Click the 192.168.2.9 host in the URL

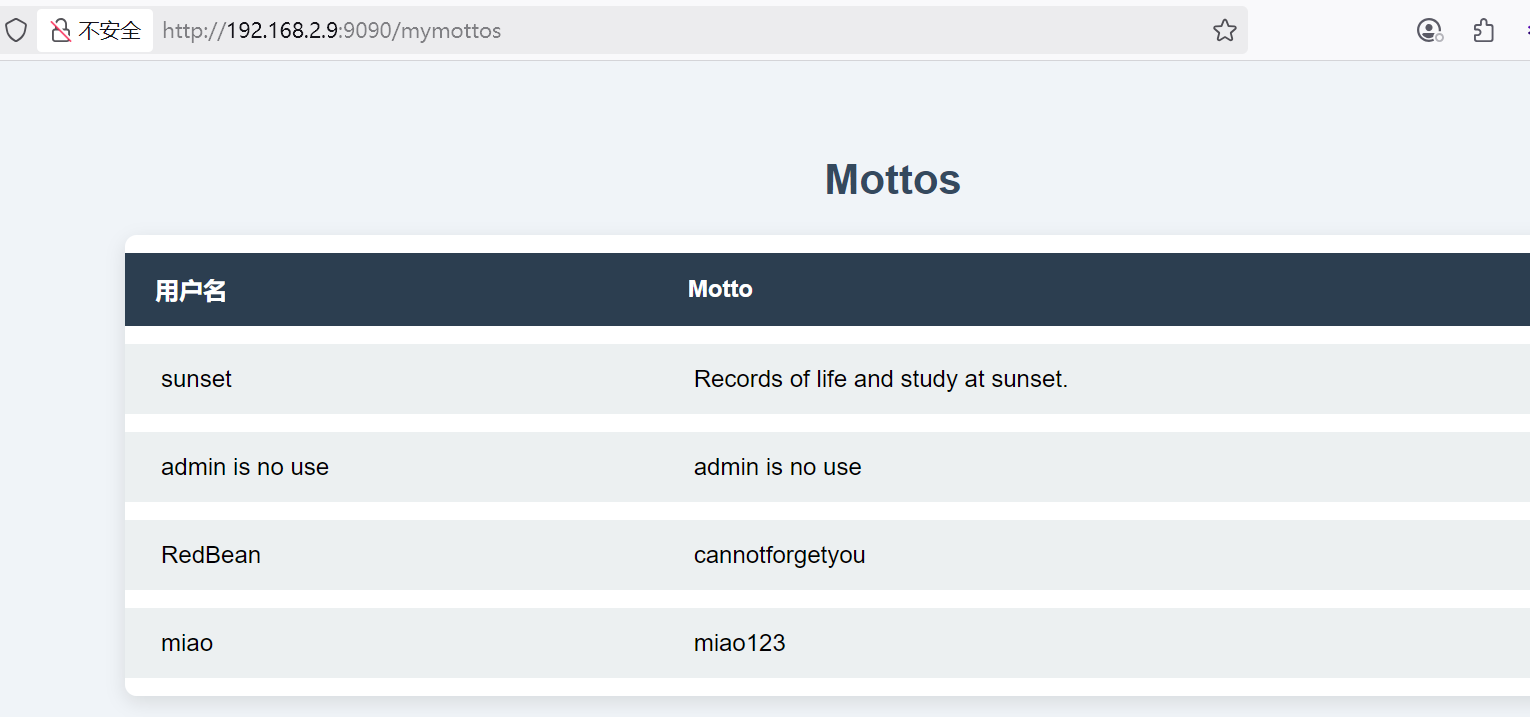tap(282, 31)
